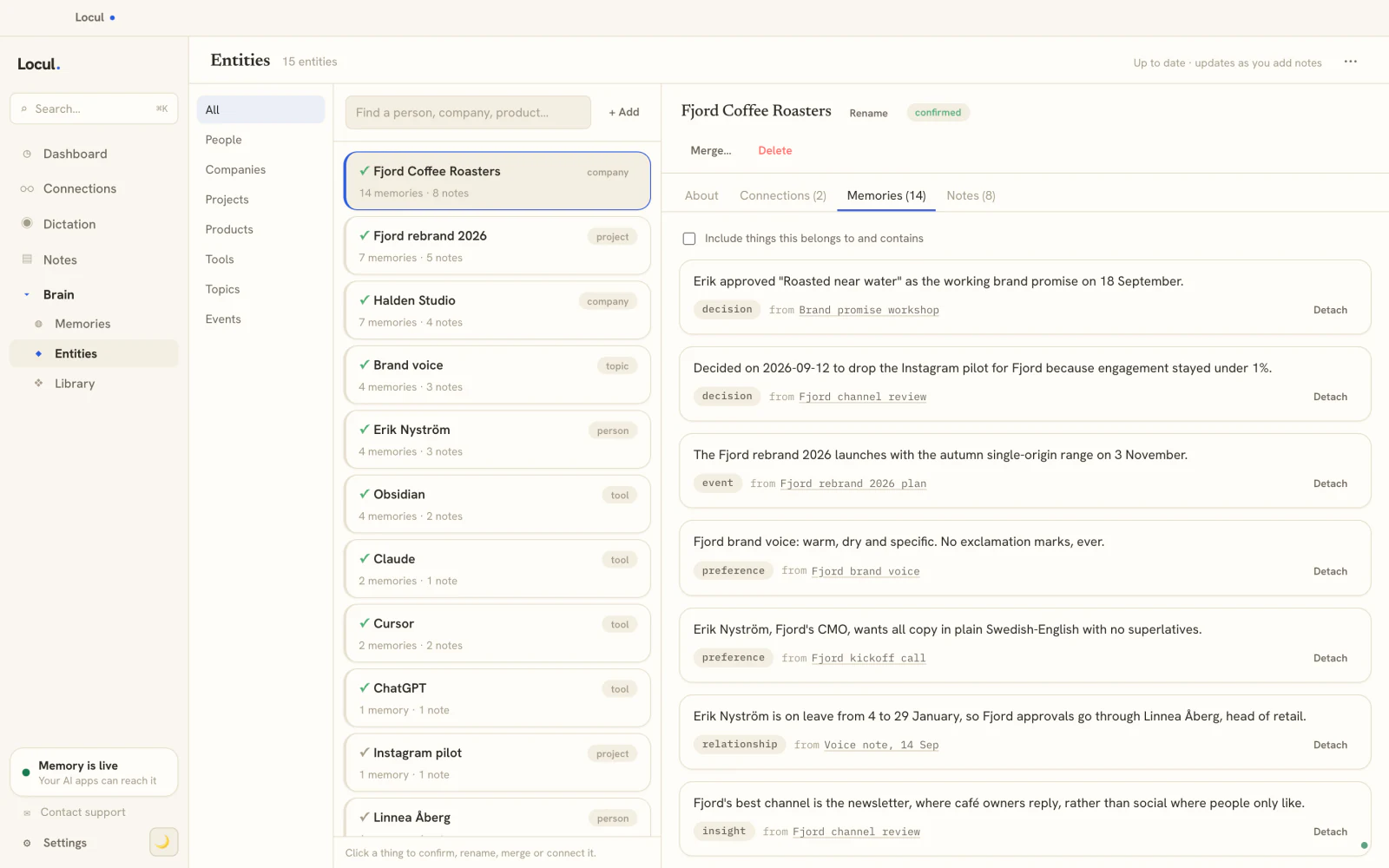Switch to the Connections (2) tab
The width and height of the screenshot is (1389, 868).
pos(783,195)
